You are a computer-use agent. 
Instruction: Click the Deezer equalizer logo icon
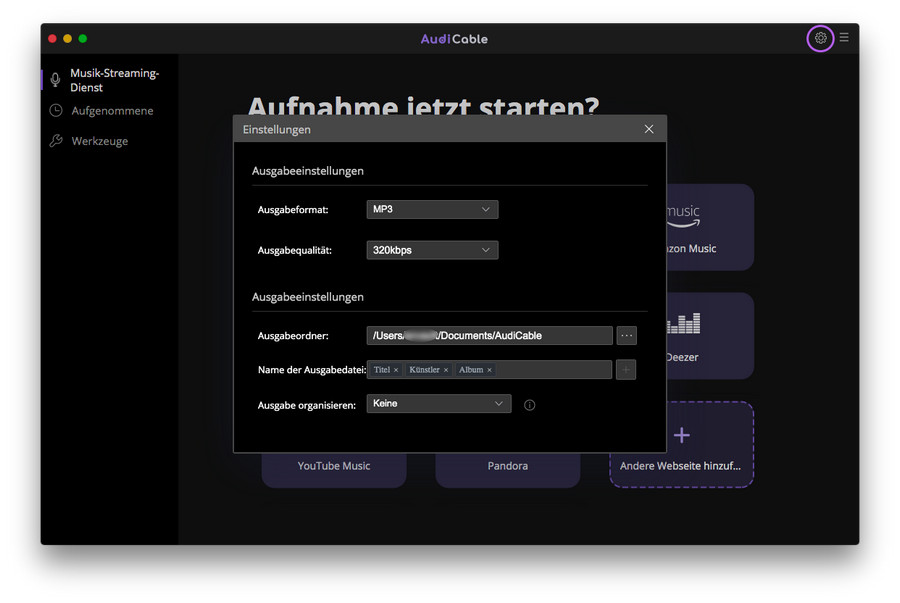[683, 324]
